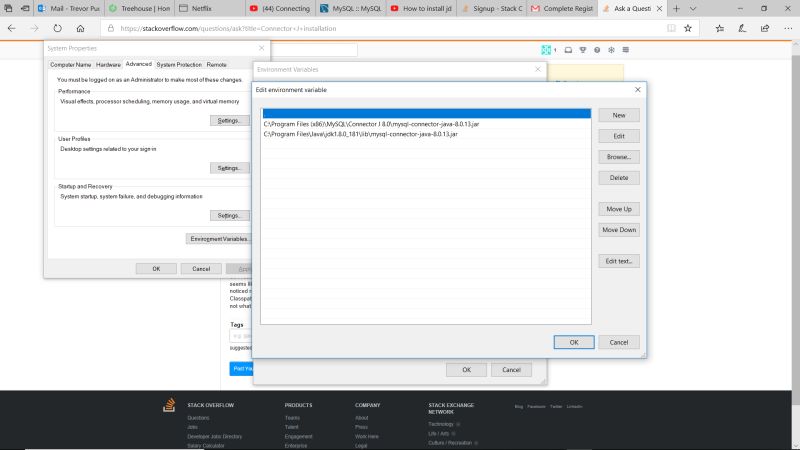The width and height of the screenshot is (800, 450).
Task: Close the Ask a Question tab
Action: coord(659,9)
